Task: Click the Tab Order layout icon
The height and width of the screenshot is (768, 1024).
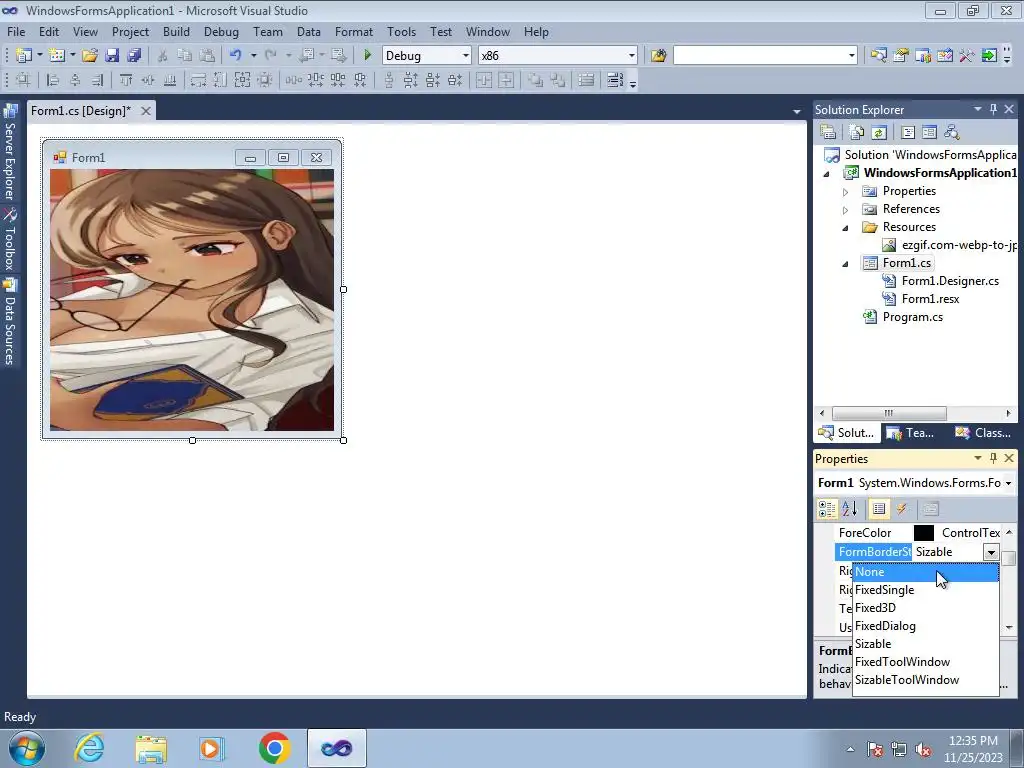Action: tap(615, 80)
